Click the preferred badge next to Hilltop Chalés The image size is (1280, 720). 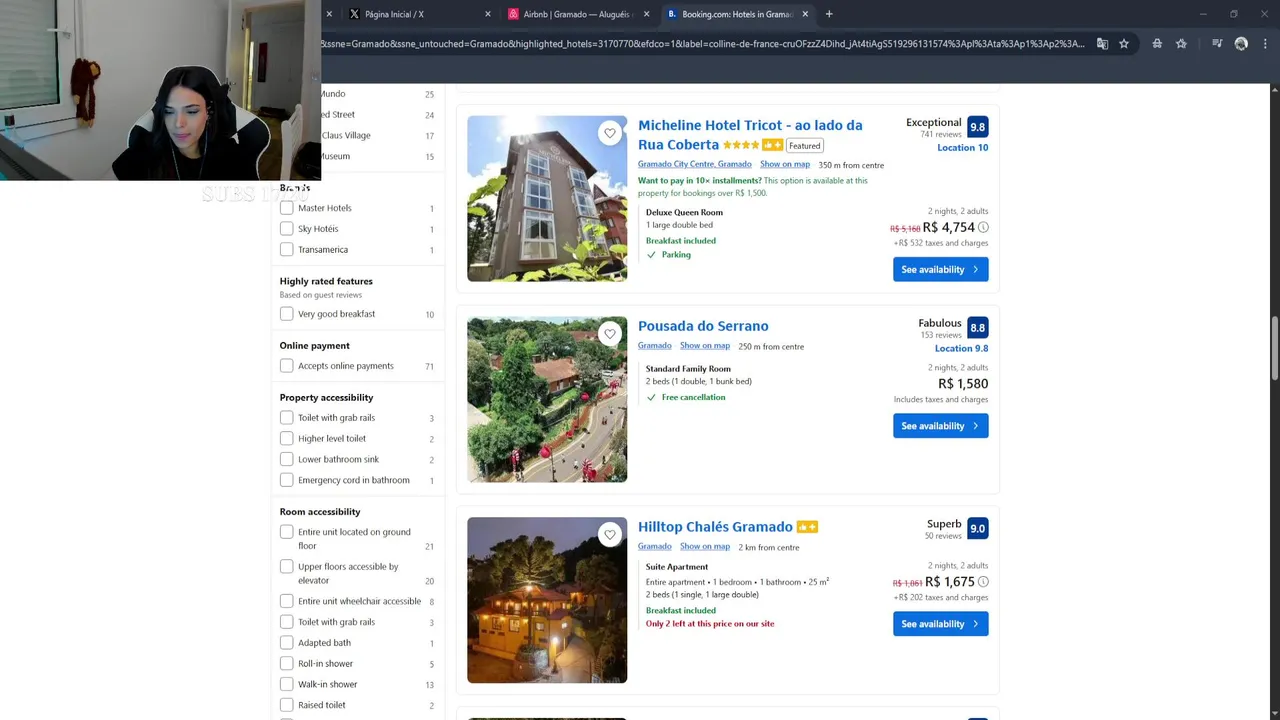807,527
